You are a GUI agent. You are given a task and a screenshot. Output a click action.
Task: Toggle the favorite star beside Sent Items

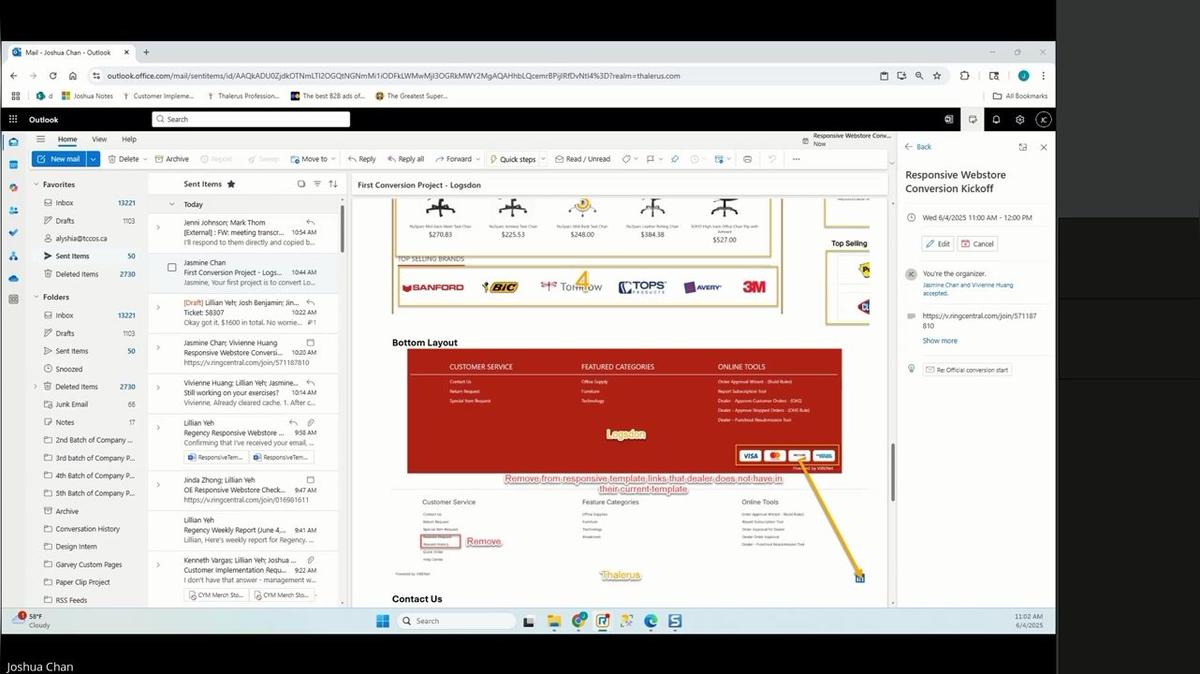tap(232, 184)
